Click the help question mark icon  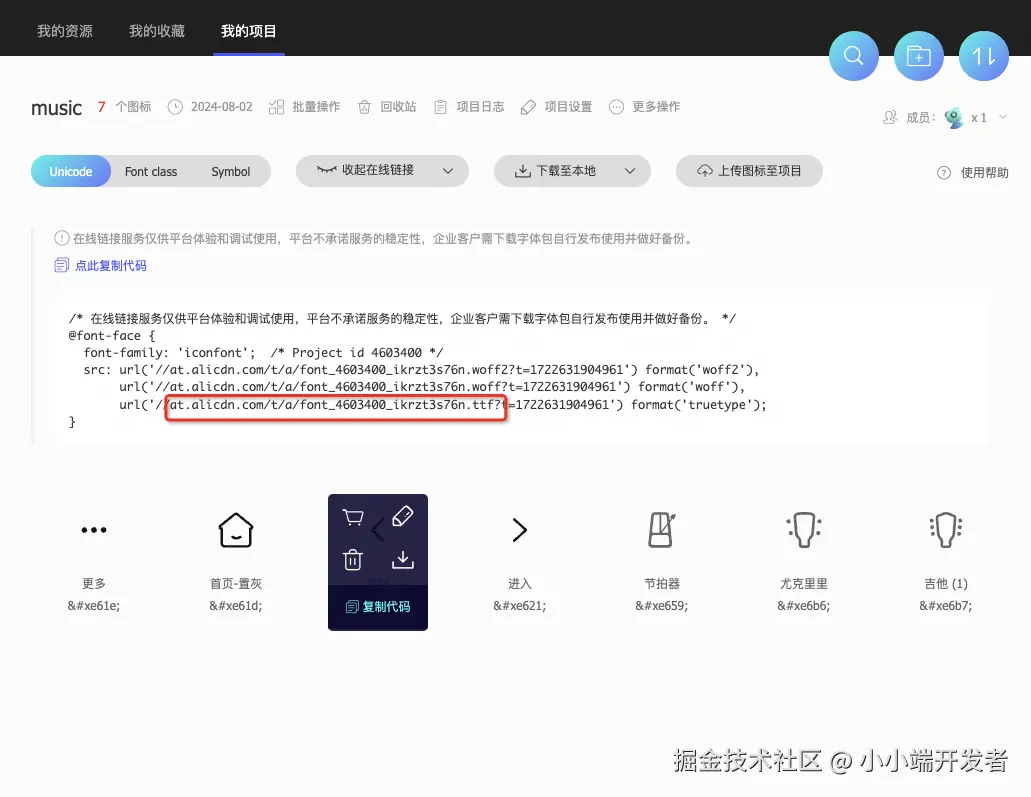pos(944,173)
